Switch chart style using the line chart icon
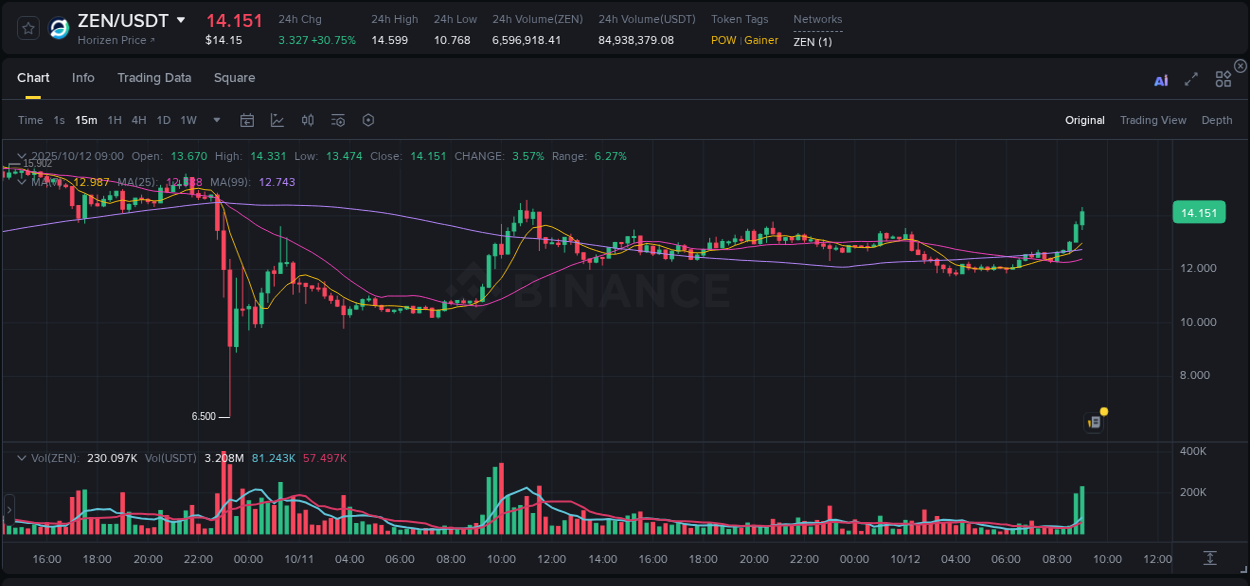Screen dimensions: 1250x586 pyautogui.click(x=277, y=119)
